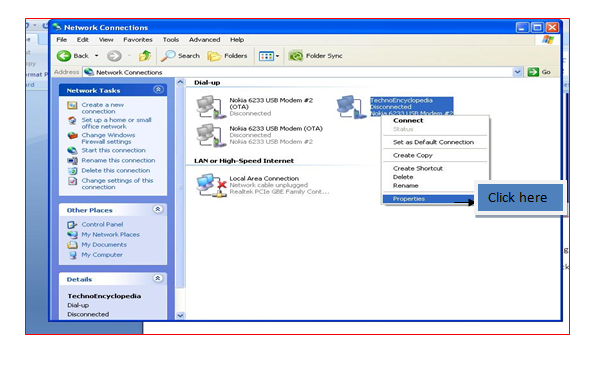Image resolution: width=603 pixels, height=368 pixels.
Task: Click the home network setup icon
Action: 72,120
